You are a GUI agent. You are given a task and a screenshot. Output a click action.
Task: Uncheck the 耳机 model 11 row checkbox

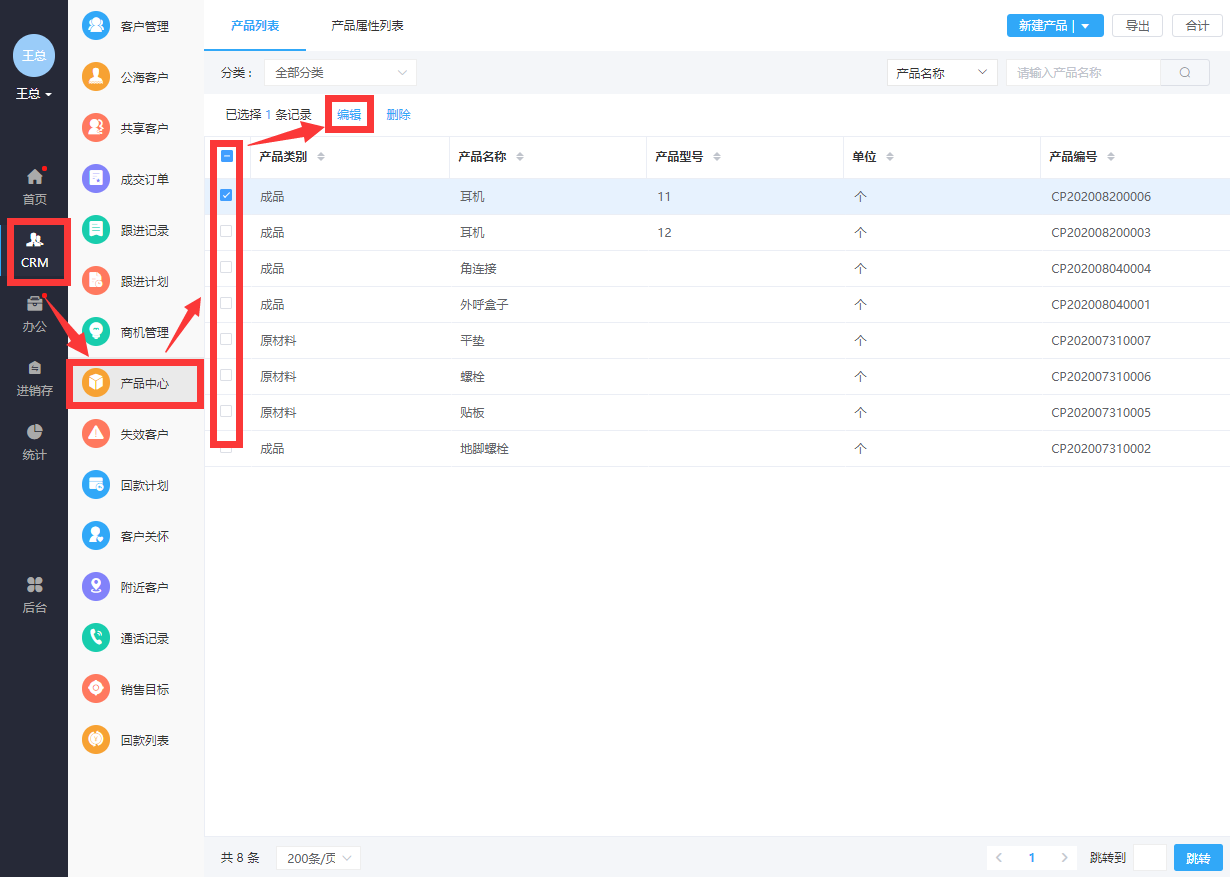click(x=226, y=196)
